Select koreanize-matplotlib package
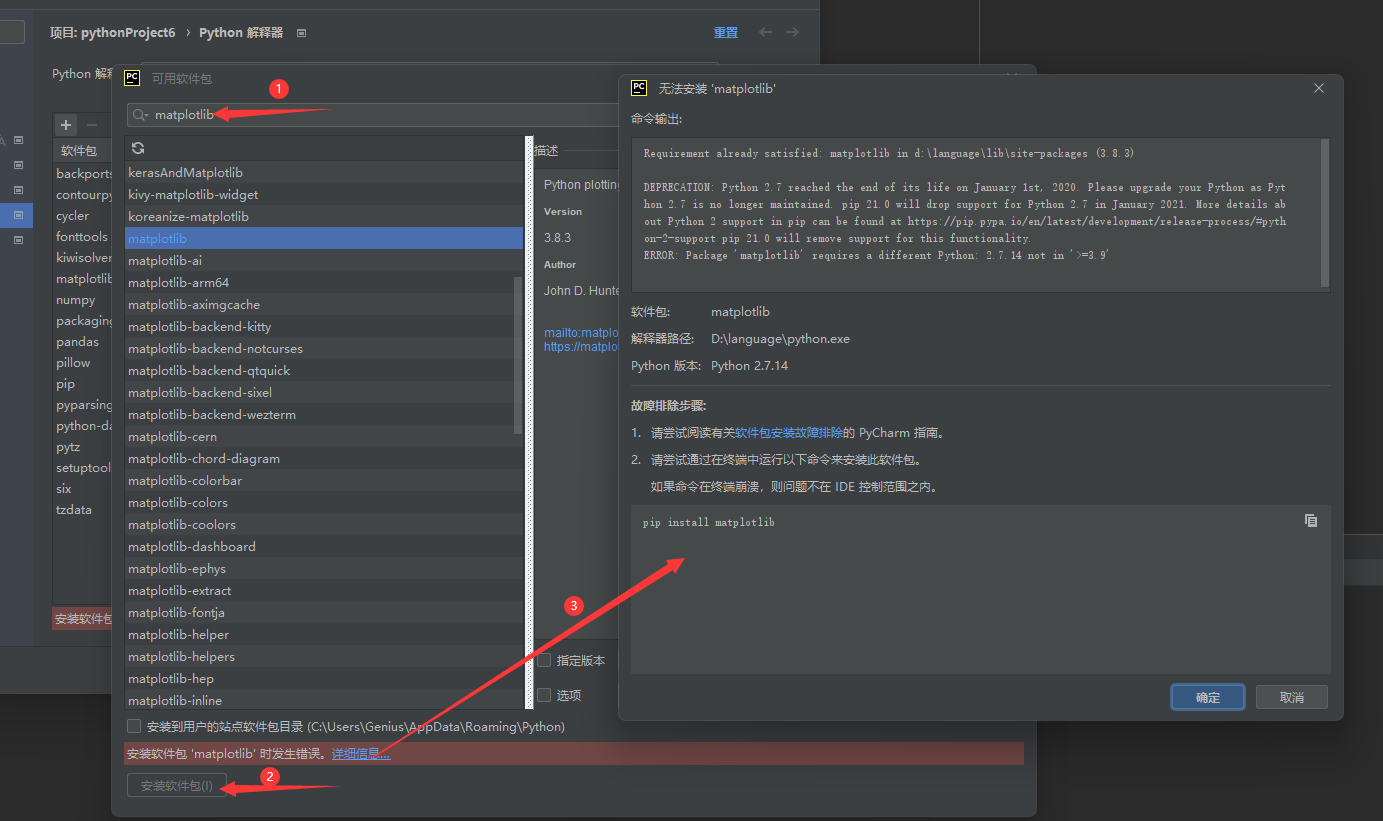The image size is (1383, 821). [x=324, y=216]
